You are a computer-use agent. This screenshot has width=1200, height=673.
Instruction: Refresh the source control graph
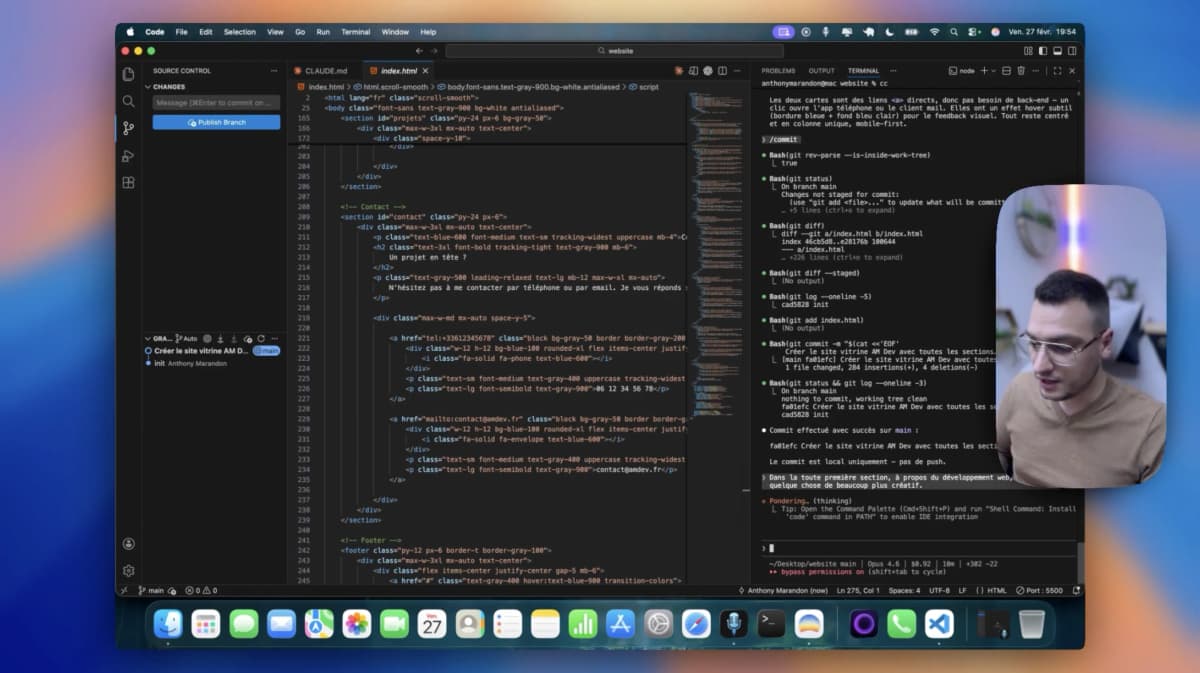261,339
